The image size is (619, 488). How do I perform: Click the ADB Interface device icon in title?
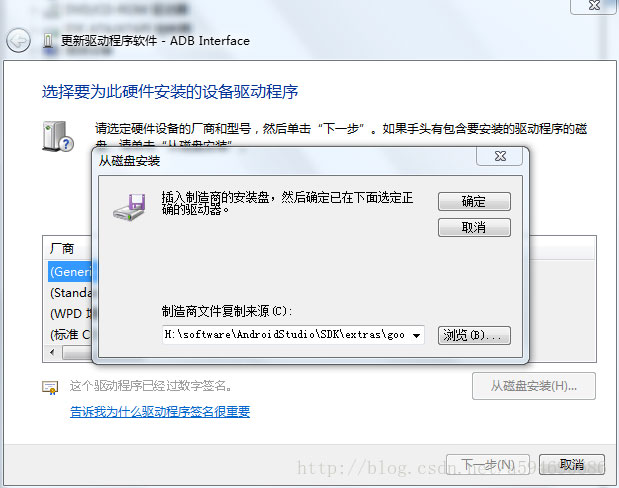click(x=48, y=41)
